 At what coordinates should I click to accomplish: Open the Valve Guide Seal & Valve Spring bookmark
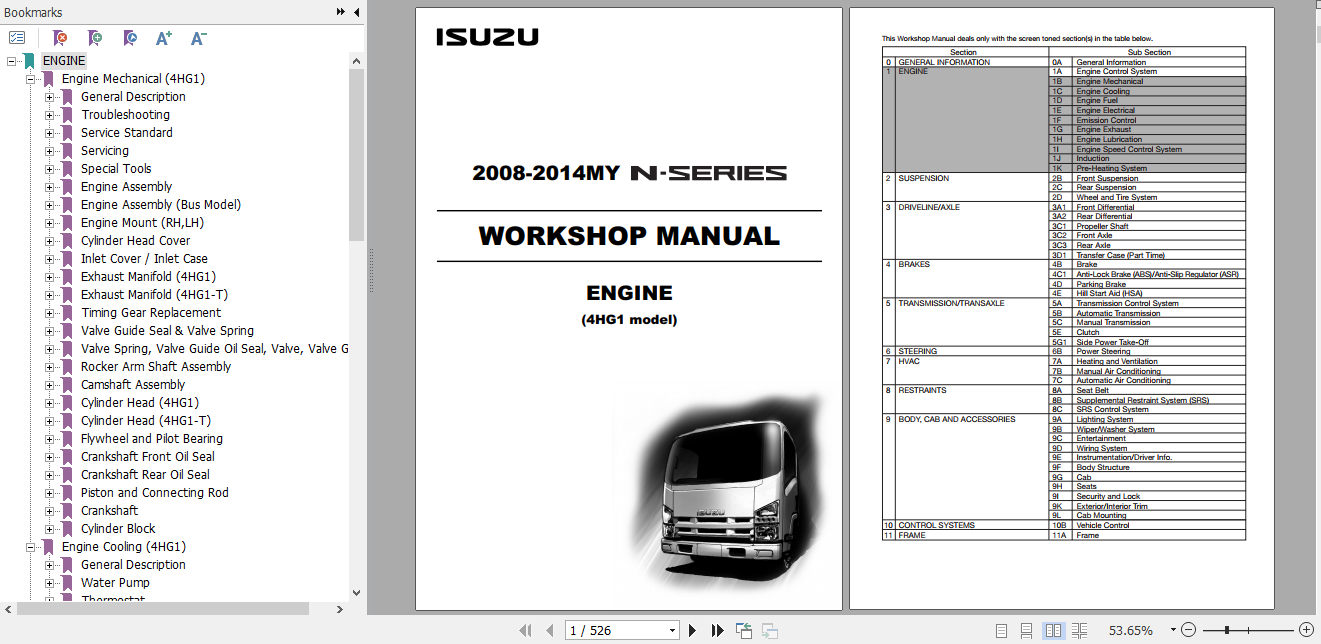tap(168, 331)
